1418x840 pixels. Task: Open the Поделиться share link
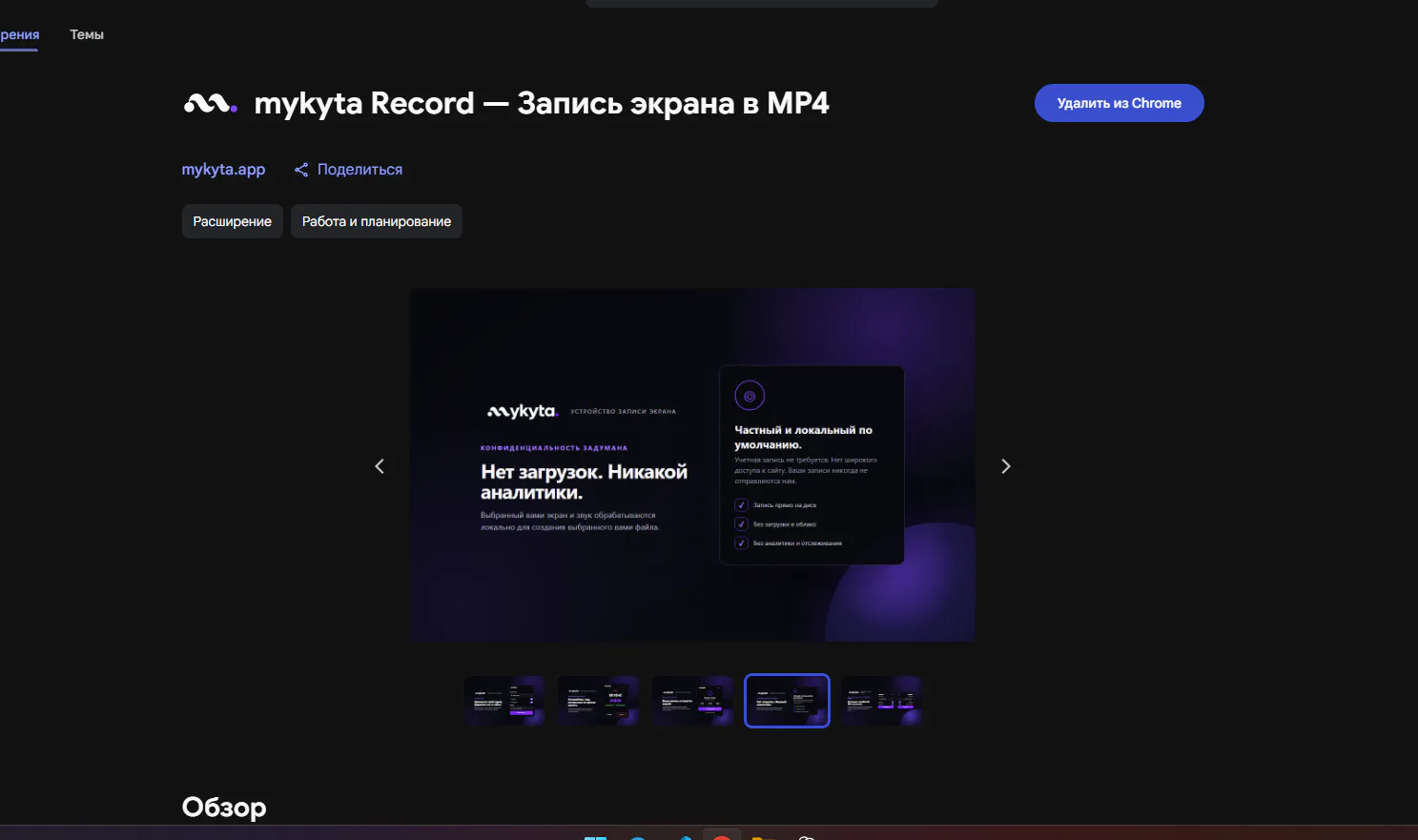coord(348,170)
